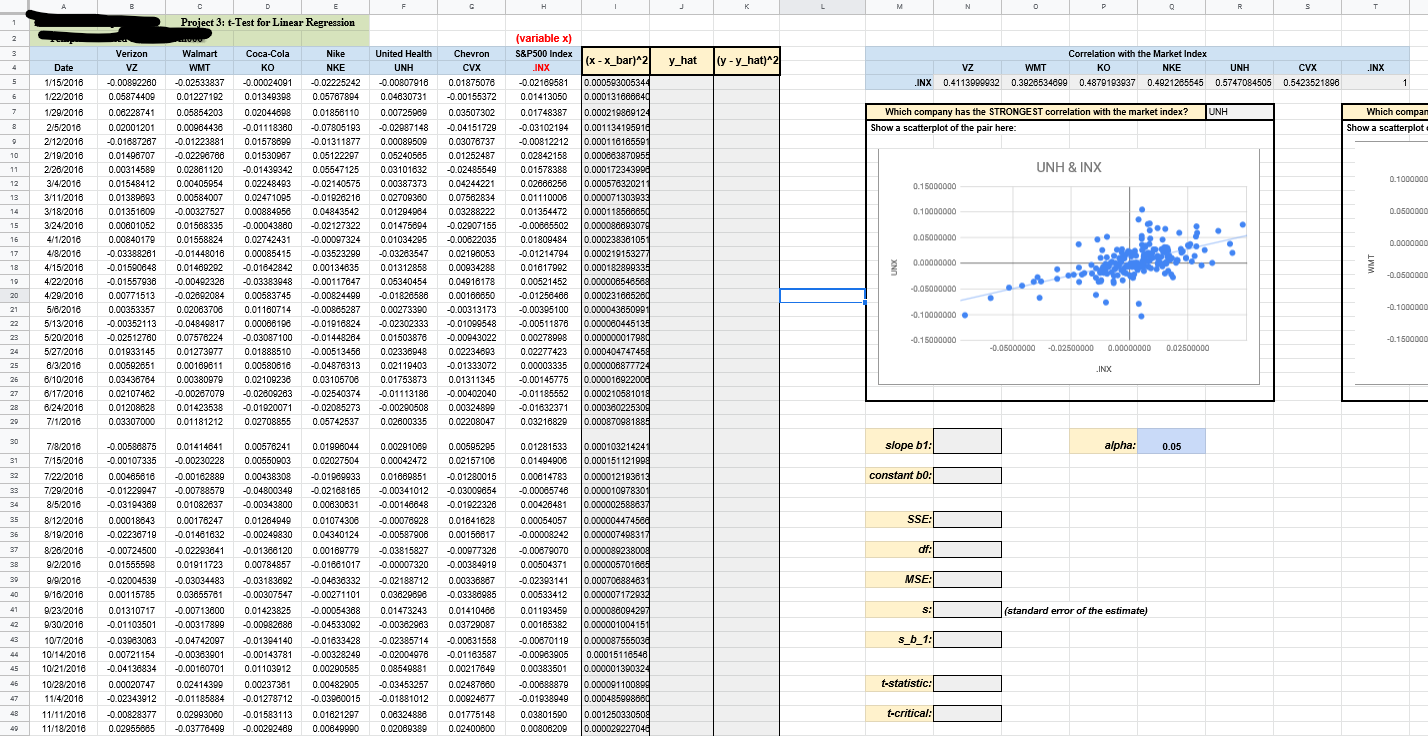
Task: Click the correlation value 0.4879193937
Action: 1103,81
